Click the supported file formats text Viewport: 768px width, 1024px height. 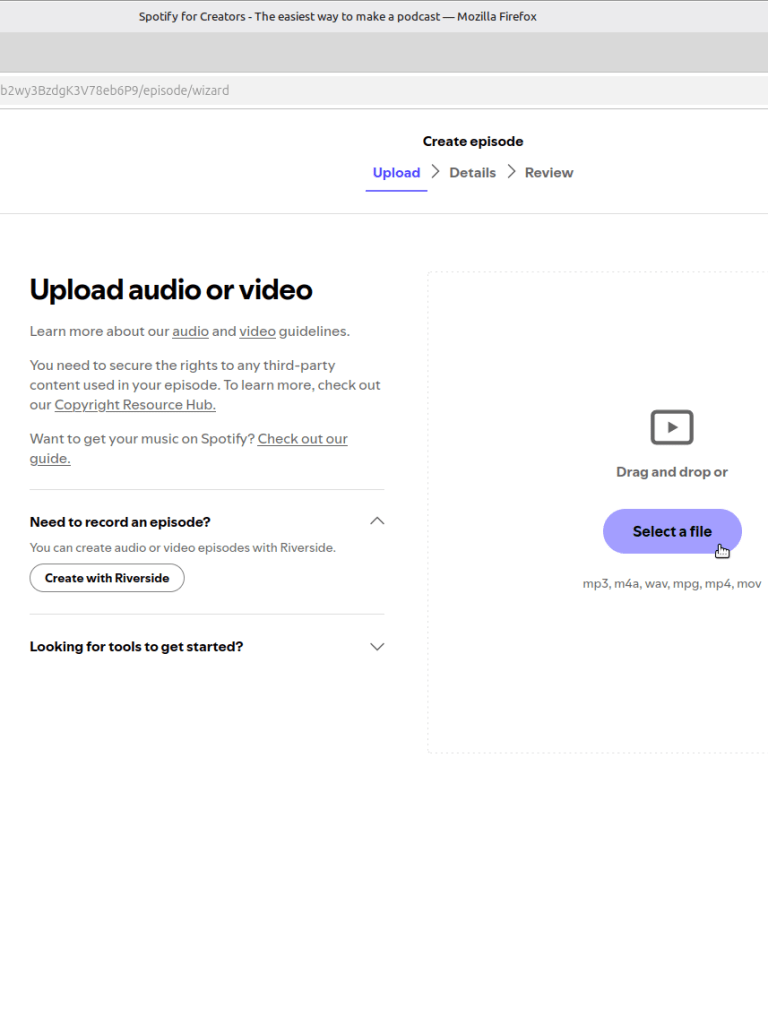pos(671,584)
